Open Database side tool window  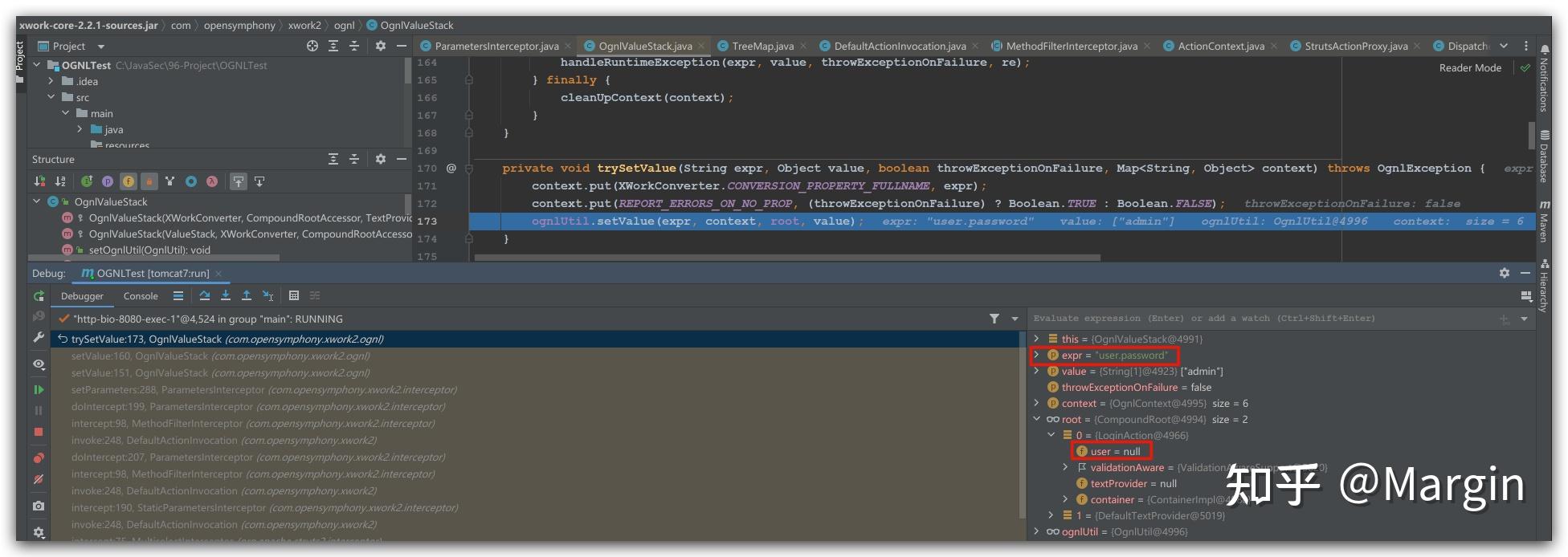(1544, 156)
